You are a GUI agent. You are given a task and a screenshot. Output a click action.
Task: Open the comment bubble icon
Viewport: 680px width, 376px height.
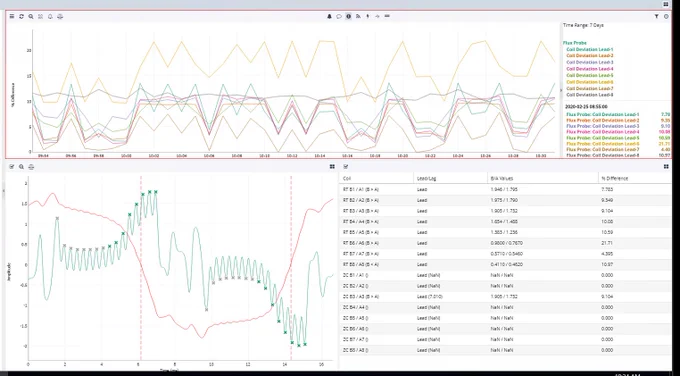click(339, 16)
